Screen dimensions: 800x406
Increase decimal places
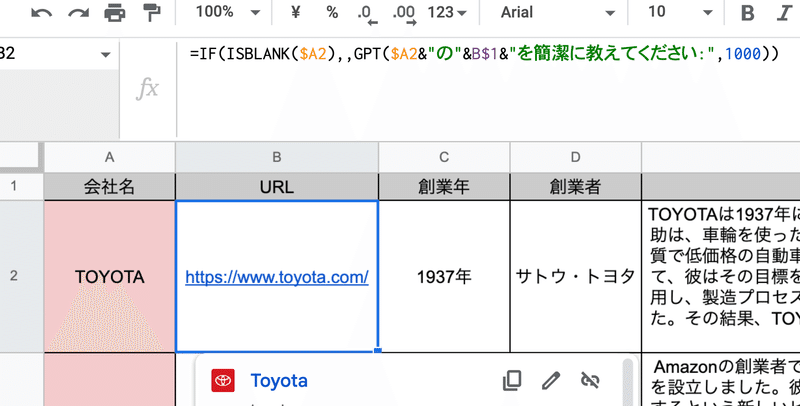click(x=404, y=14)
